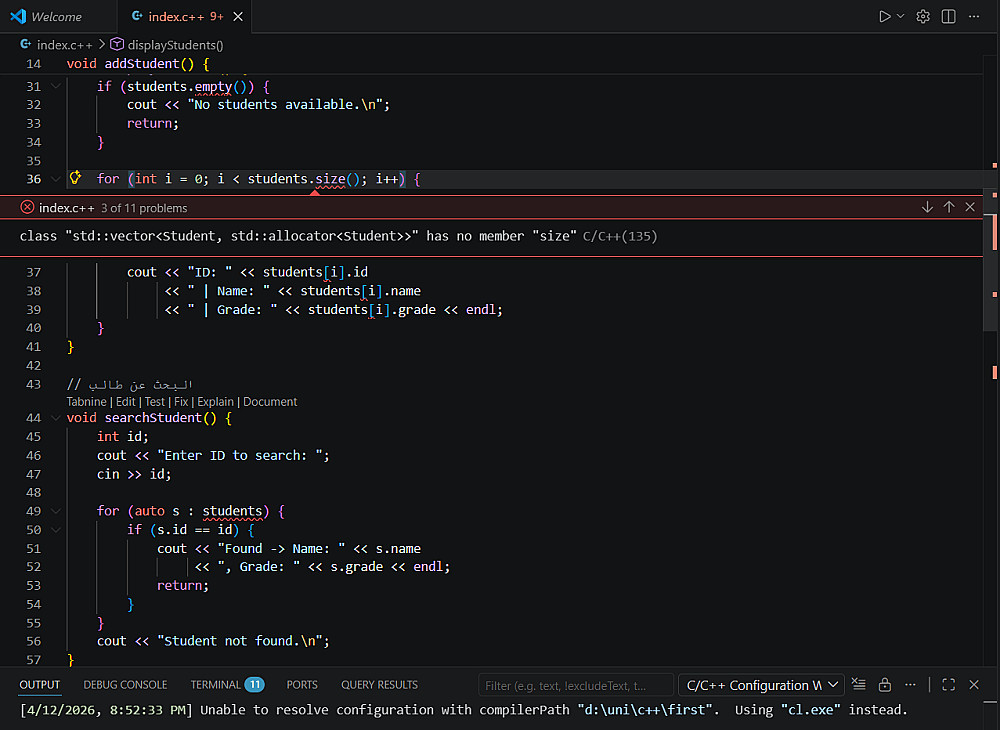
Task: Open the C/C++ Configuration output channel dropdown
Action: coord(761,685)
